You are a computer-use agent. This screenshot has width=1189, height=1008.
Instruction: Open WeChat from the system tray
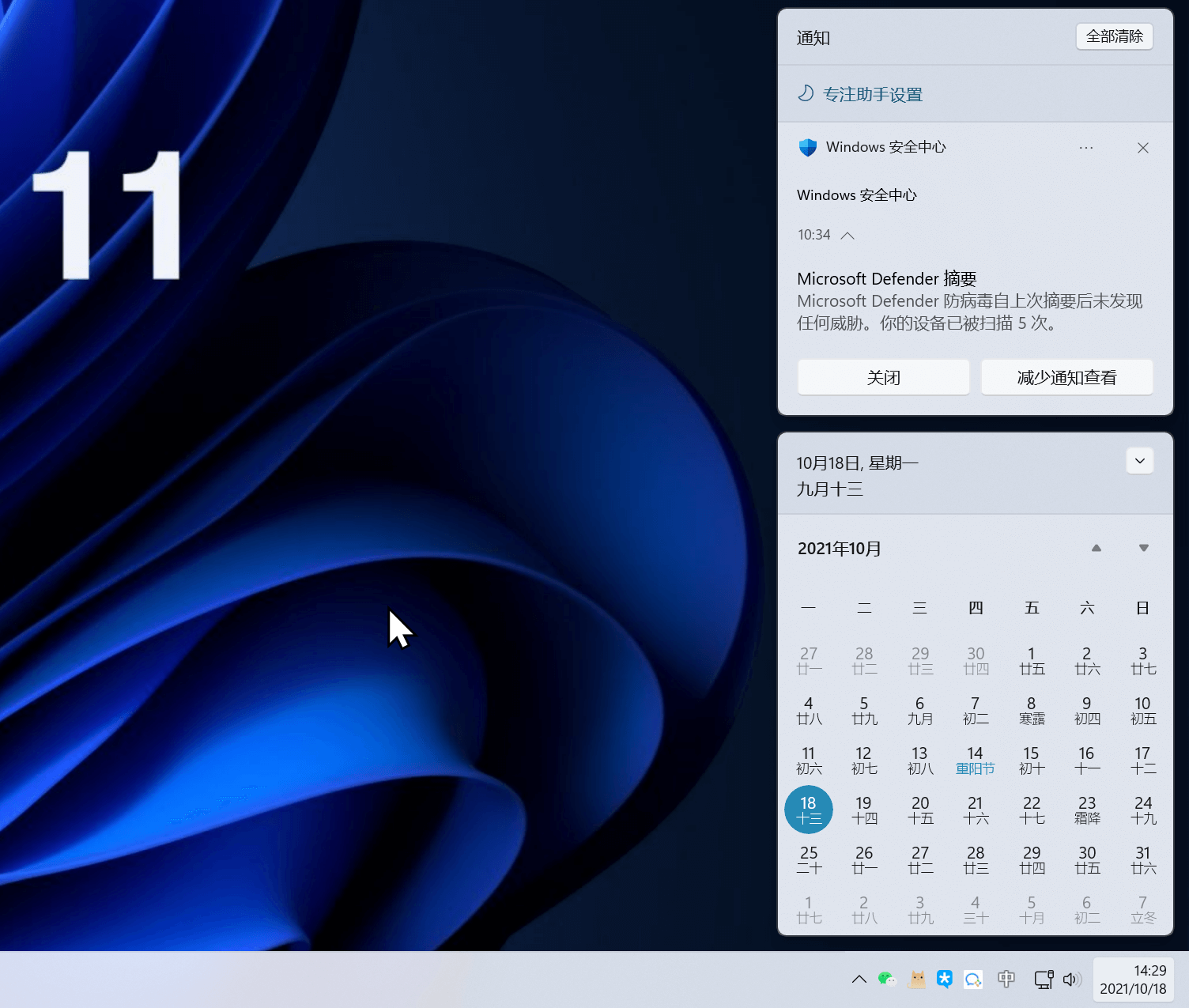click(x=887, y=980)
